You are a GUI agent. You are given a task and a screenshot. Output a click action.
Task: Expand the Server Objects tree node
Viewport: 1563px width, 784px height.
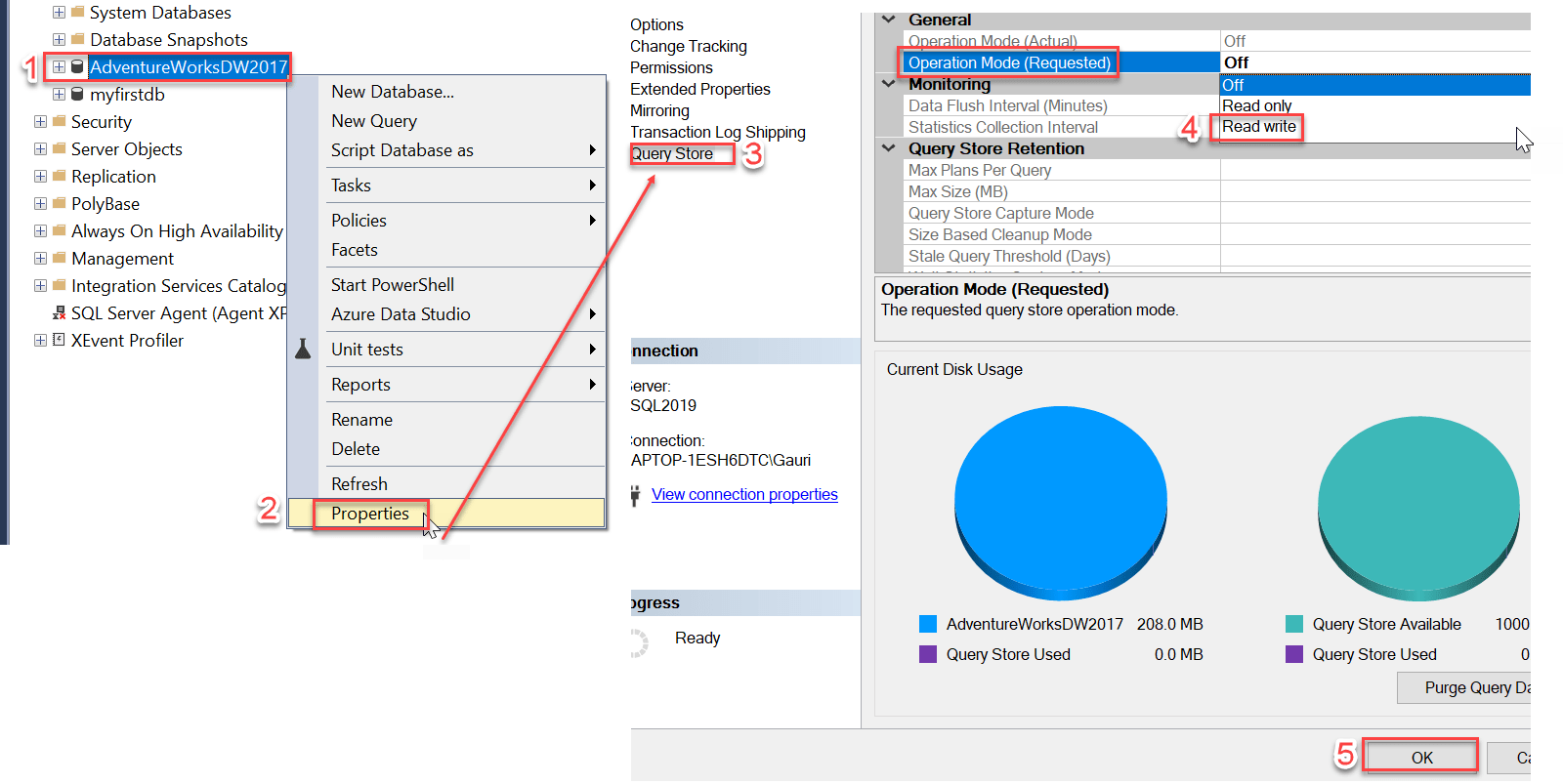tap(40, 148)
